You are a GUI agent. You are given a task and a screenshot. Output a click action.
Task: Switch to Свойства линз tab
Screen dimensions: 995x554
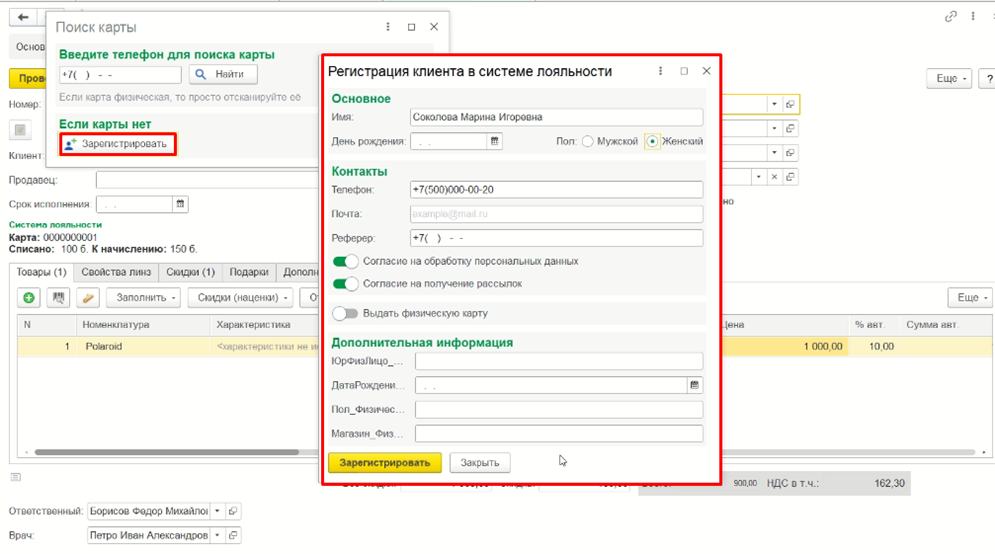click(116, 272)
